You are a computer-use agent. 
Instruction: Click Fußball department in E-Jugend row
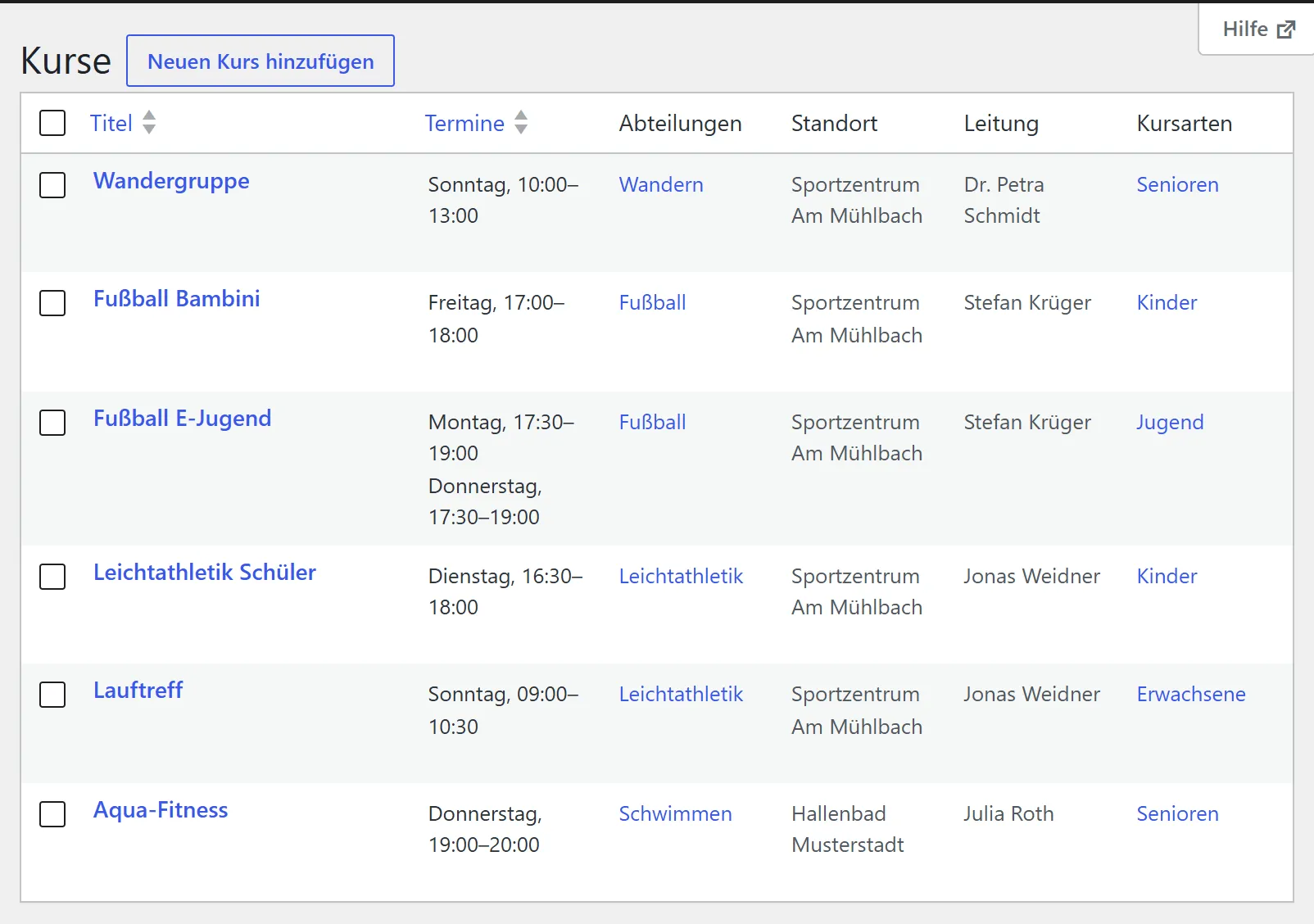[x=652, y=423]
